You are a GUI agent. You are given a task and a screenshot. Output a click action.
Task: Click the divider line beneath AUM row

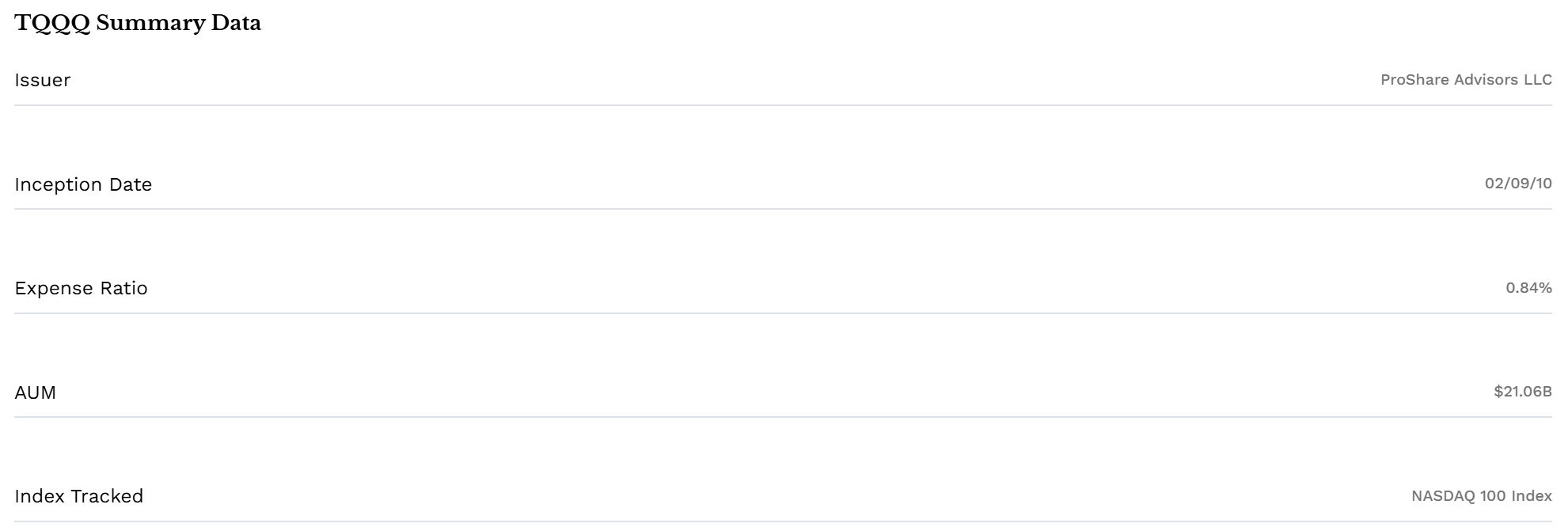tap(784, 417)
